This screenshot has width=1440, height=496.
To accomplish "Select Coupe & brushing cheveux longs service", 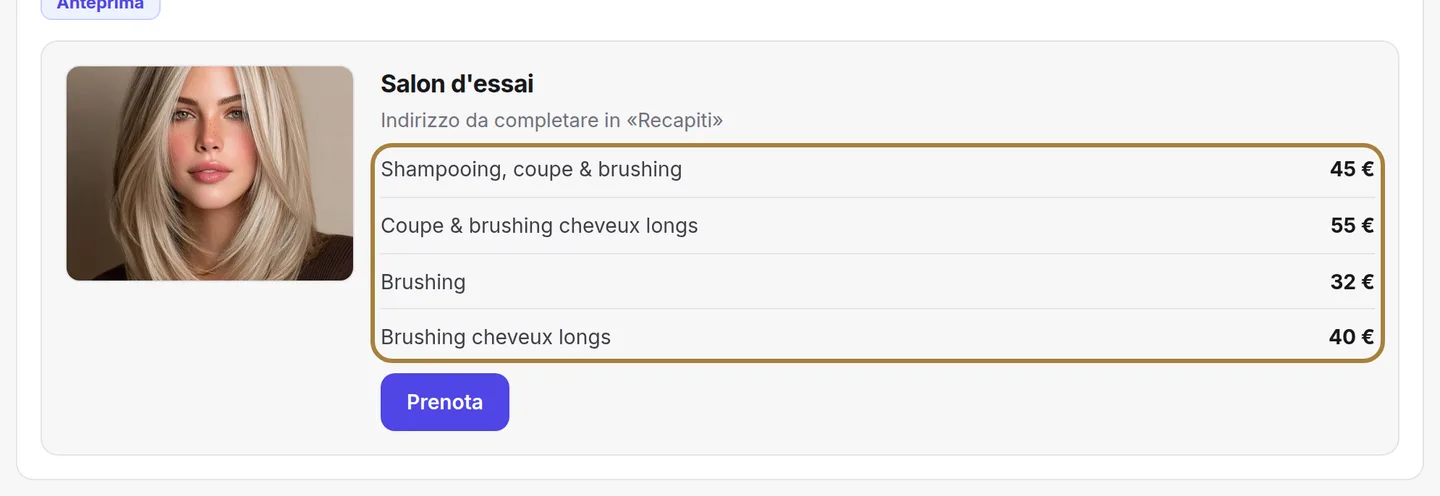I will [x=878, y=226].
